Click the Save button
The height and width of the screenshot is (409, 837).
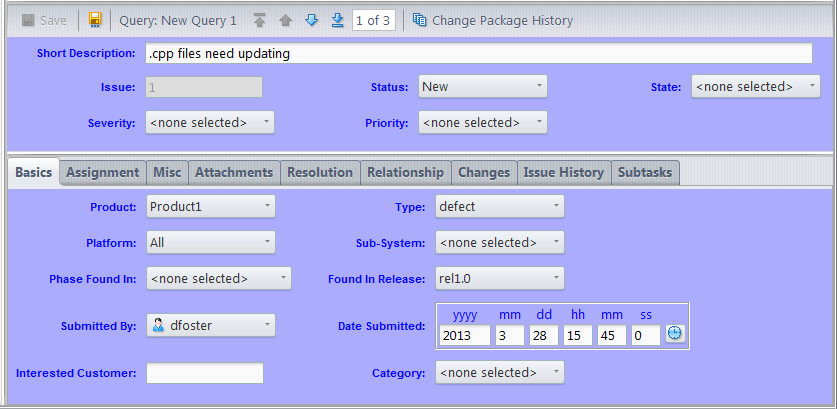[44, 20]
